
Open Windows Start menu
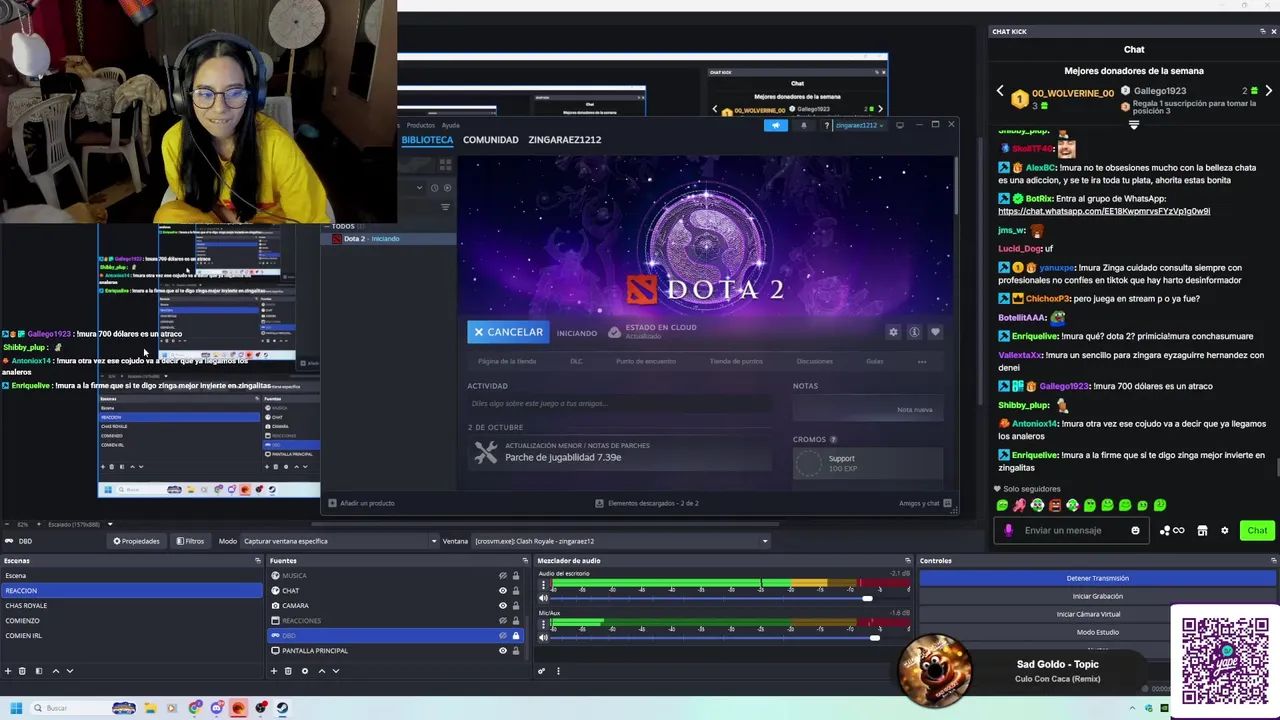click(16, 708)
